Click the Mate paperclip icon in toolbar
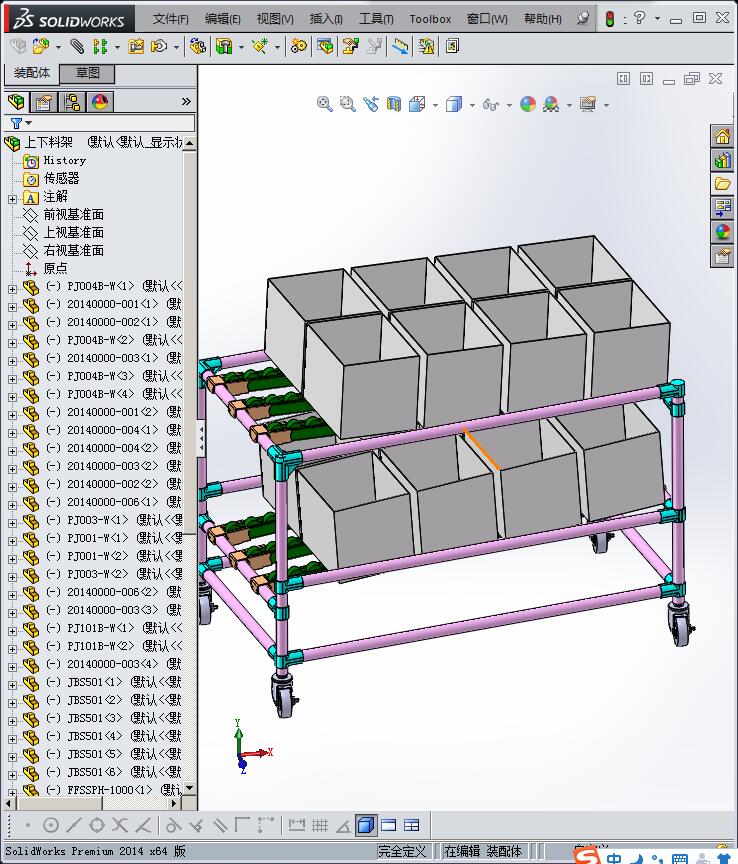This screenshot has height=864, width=738. [x=77, y=46]
